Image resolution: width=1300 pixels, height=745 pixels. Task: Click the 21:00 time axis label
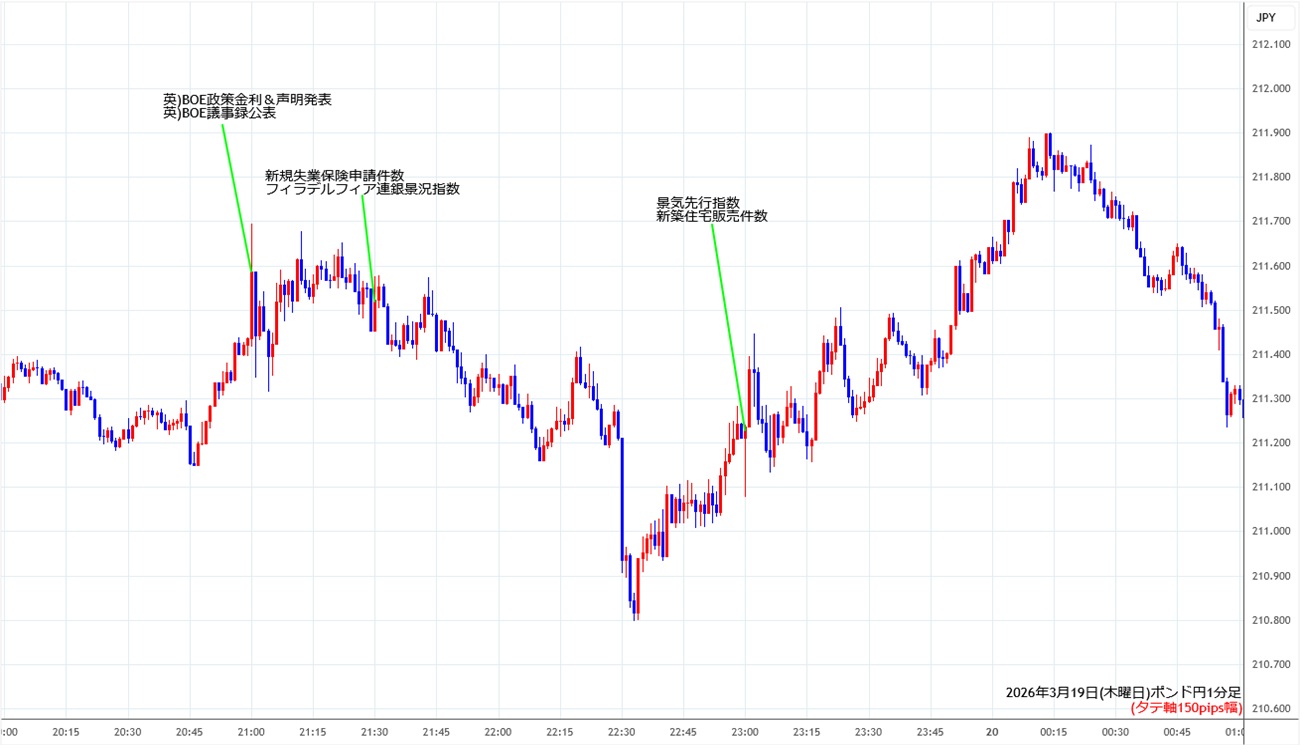click(251, 732)
